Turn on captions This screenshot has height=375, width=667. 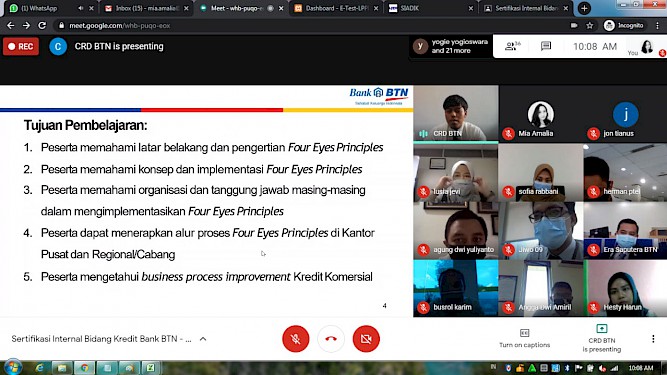click(x=524, y=338)
